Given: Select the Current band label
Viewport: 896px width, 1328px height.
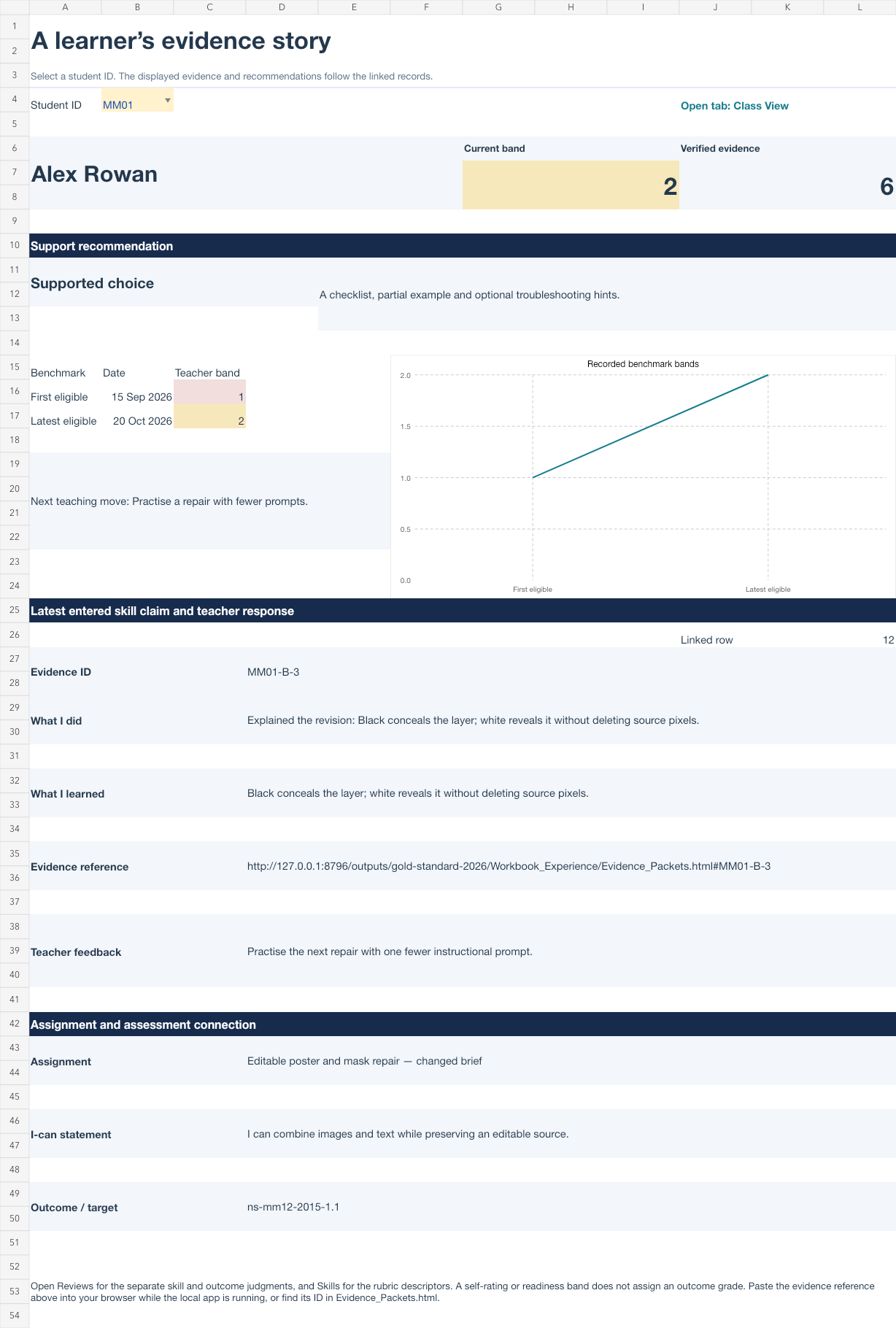Looking at the screenshot, I should [494, 148].
